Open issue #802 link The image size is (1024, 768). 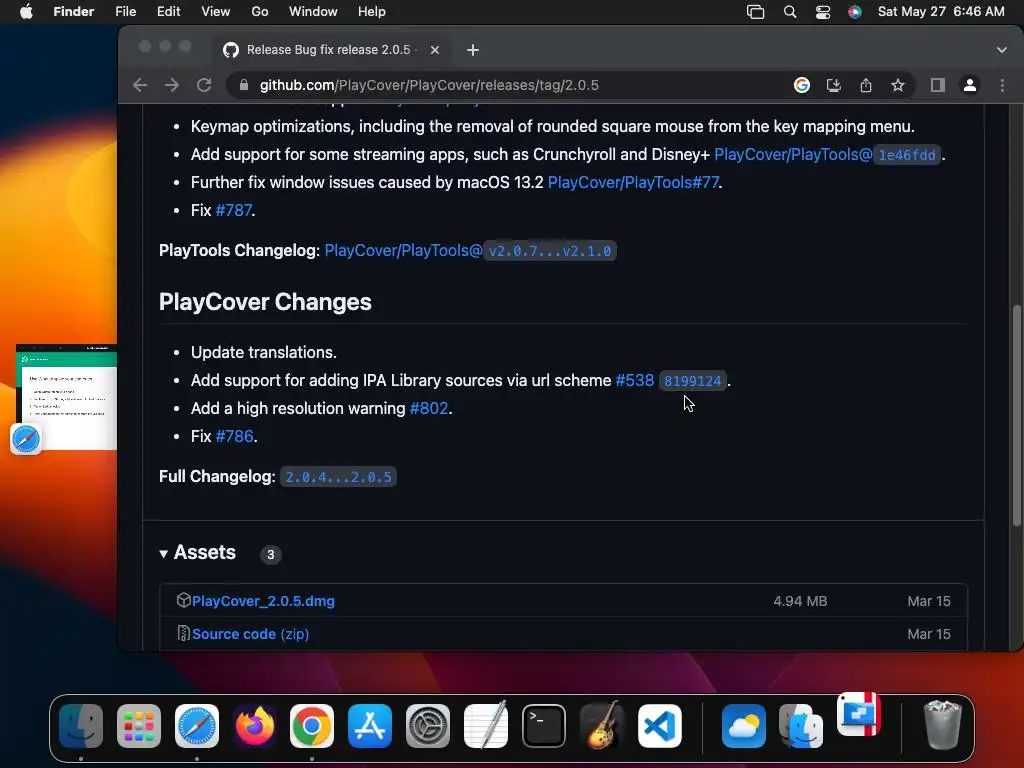(429, 409)
